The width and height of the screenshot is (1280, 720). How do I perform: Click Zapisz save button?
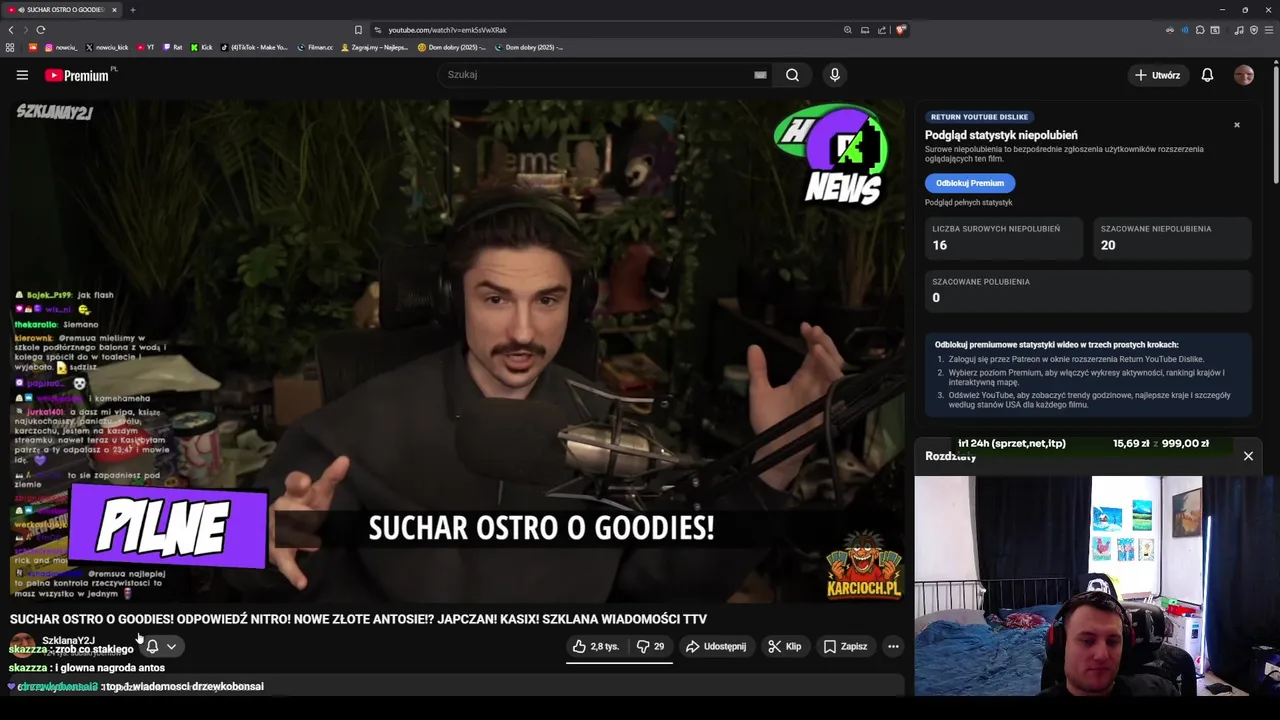tap(845, 647)
